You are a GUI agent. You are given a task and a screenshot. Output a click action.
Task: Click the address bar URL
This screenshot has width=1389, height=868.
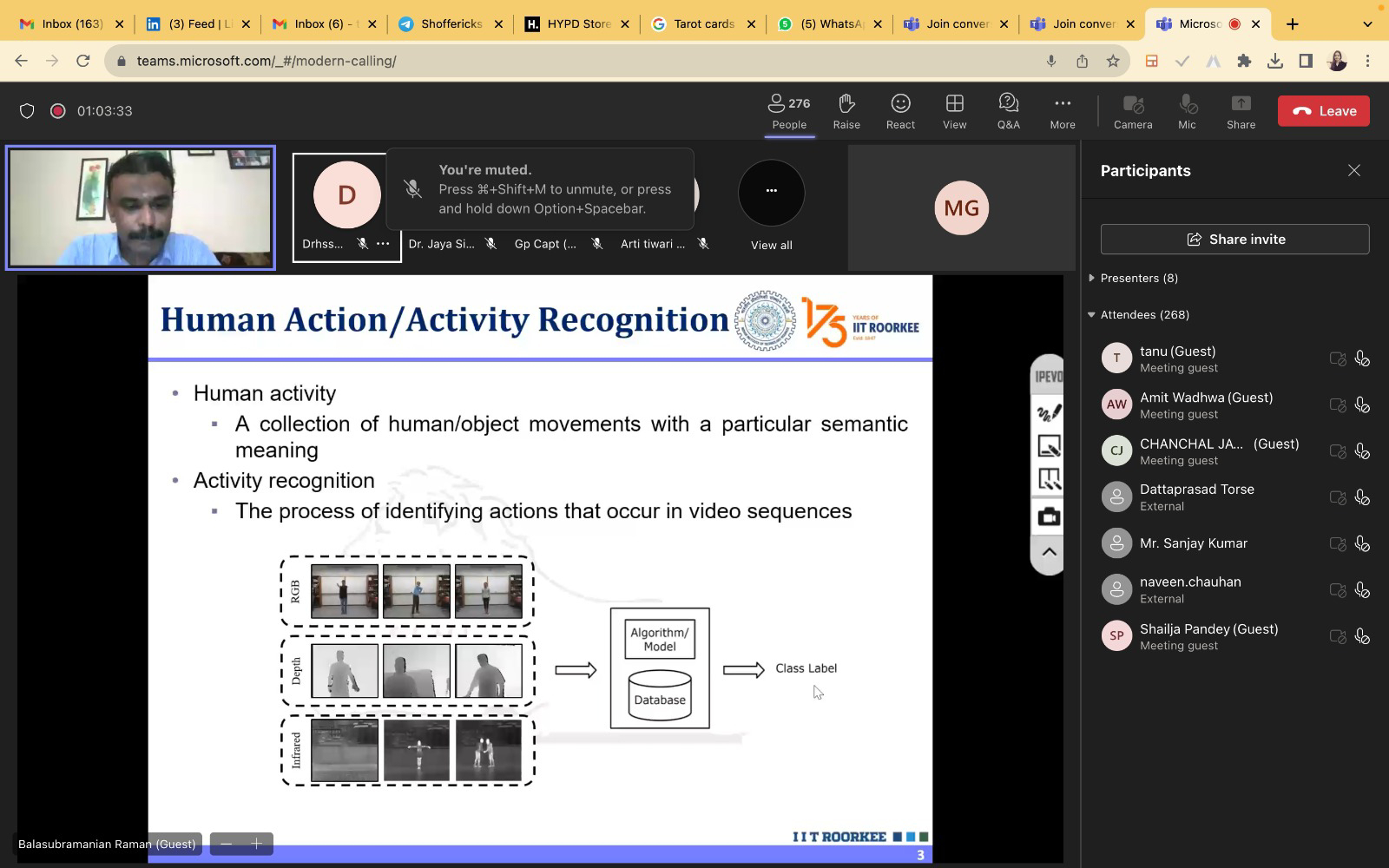tap(267, 61)
